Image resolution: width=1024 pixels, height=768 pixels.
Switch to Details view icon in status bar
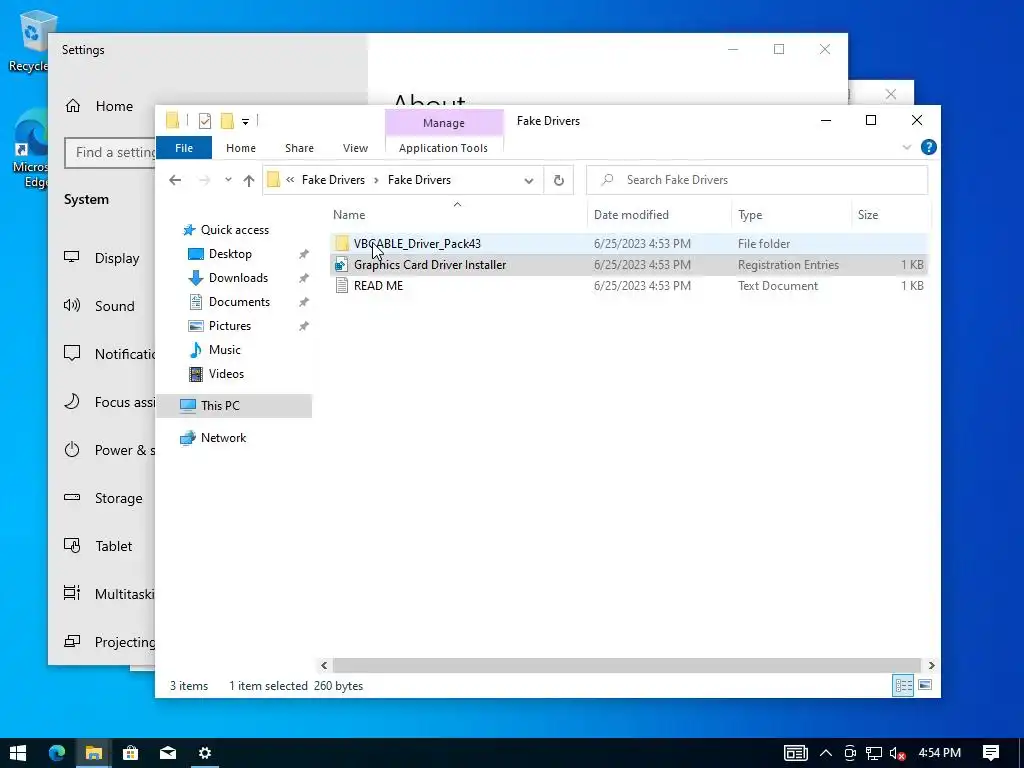point(903,685)
